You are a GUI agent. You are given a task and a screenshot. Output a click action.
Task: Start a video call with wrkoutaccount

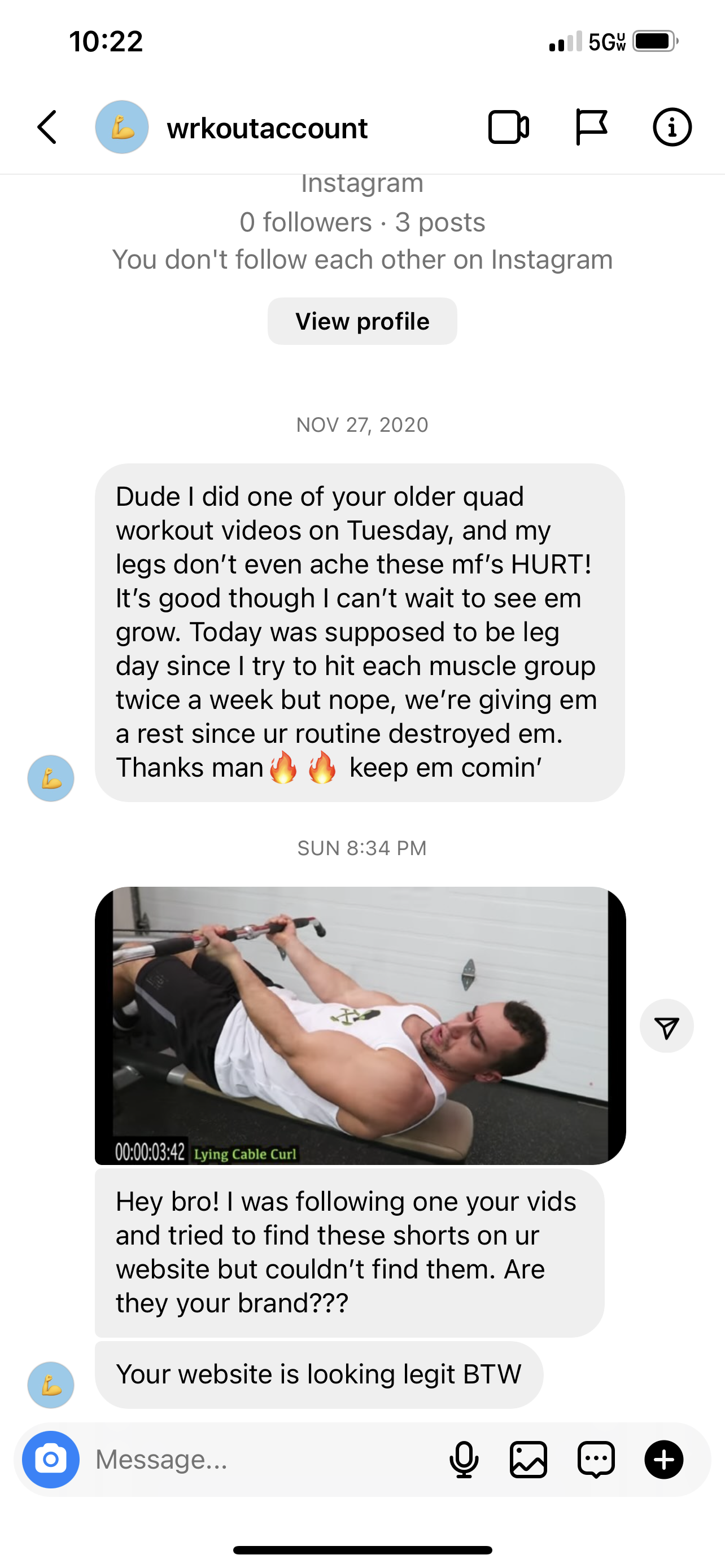(x=508, y=127)
